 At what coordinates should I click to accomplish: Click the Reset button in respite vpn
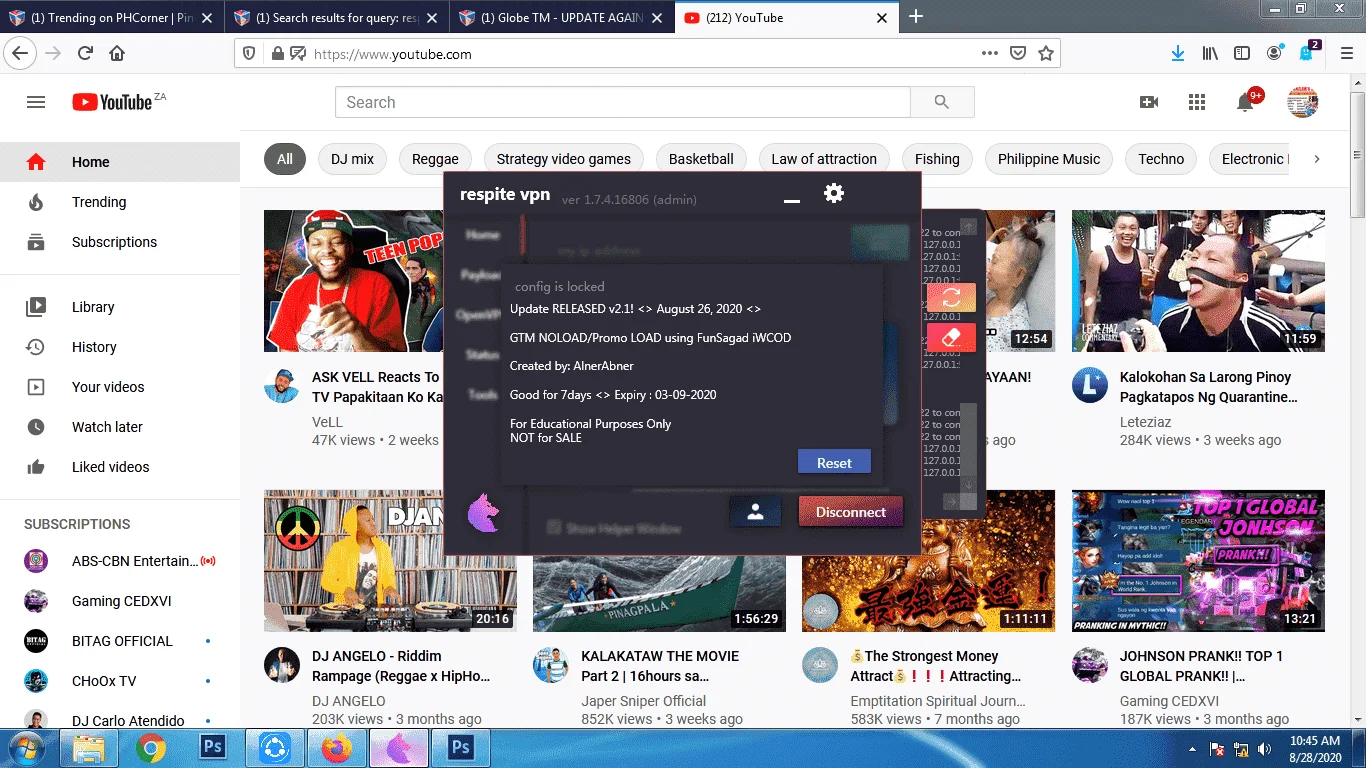pyautogui.click(x=834, y=462)
